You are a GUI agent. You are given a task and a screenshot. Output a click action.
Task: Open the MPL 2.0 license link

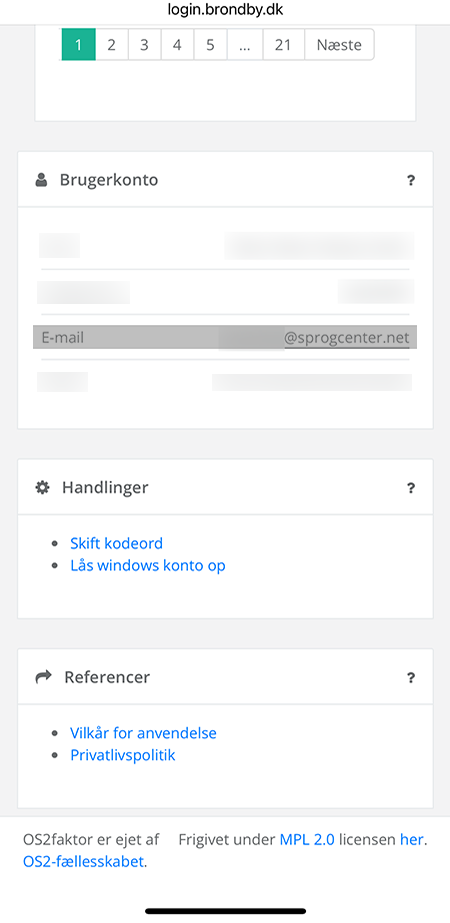(x=307, y=840)
